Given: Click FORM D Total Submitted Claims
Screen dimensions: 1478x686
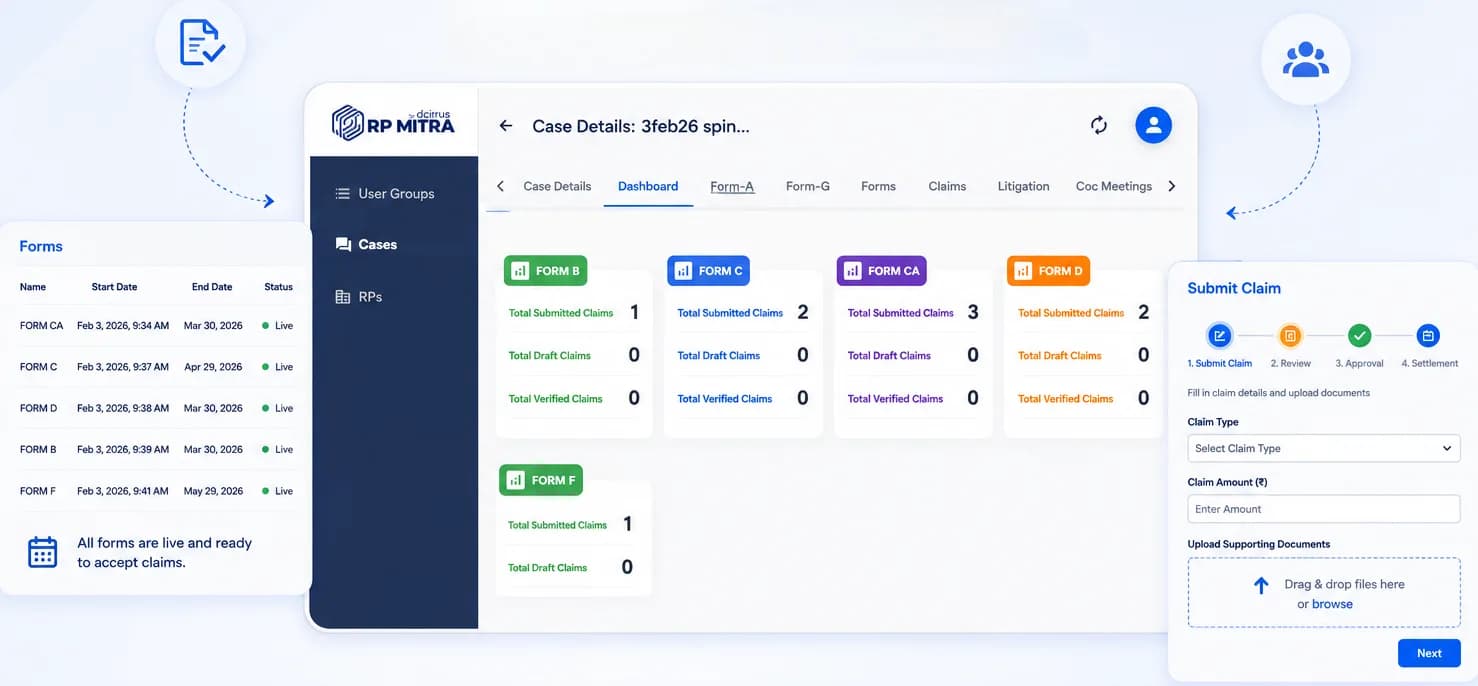Looking at the screenshot, I should [1071, 313].
